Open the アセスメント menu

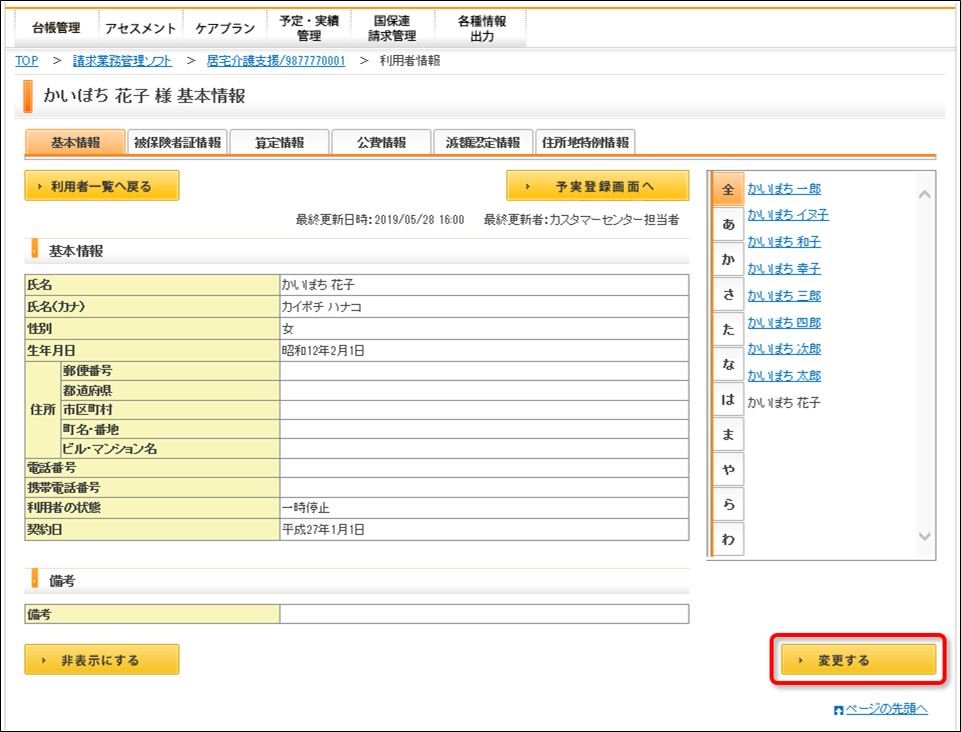point(140,28)
